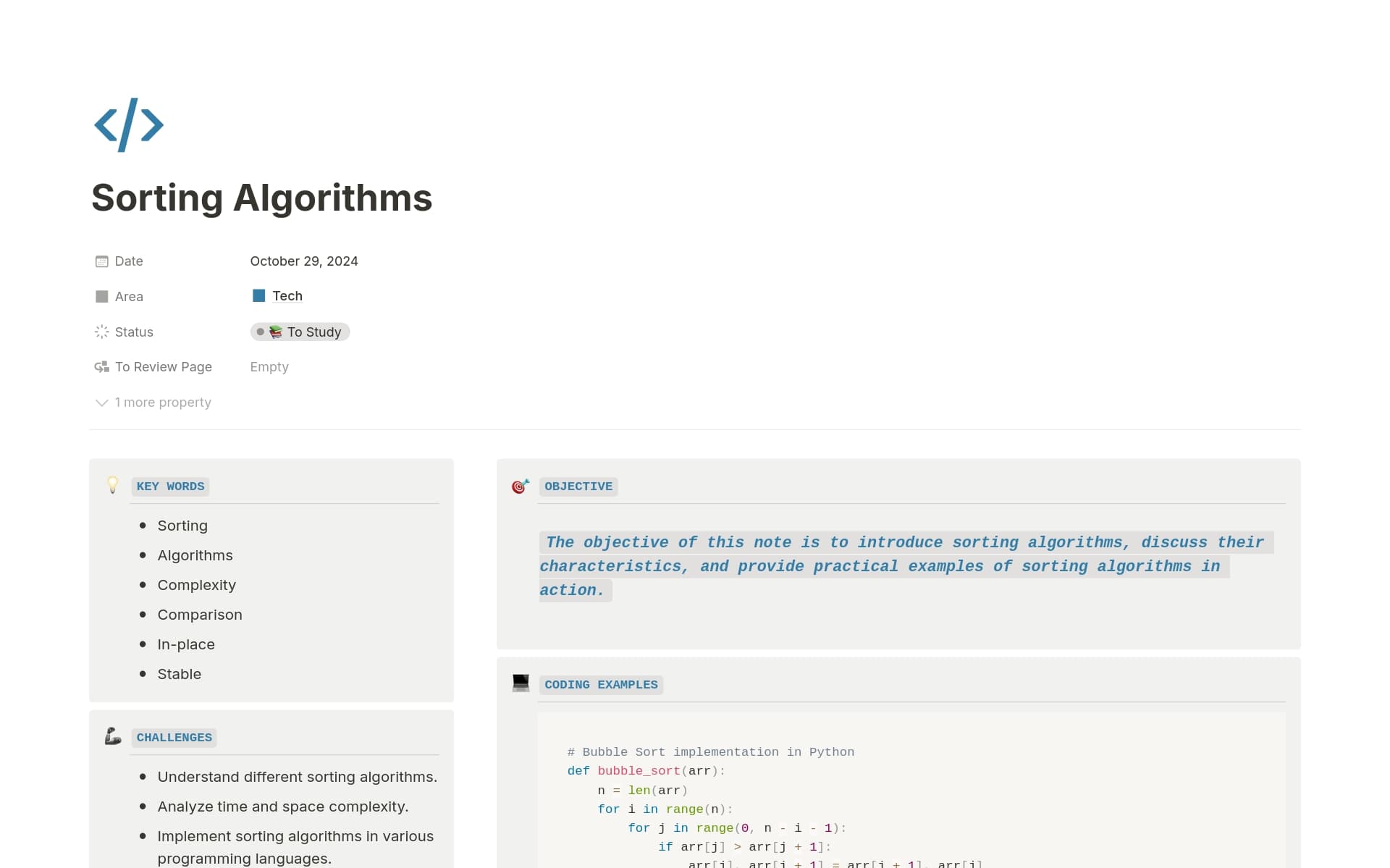Click the Status property label

coord(134,332)
